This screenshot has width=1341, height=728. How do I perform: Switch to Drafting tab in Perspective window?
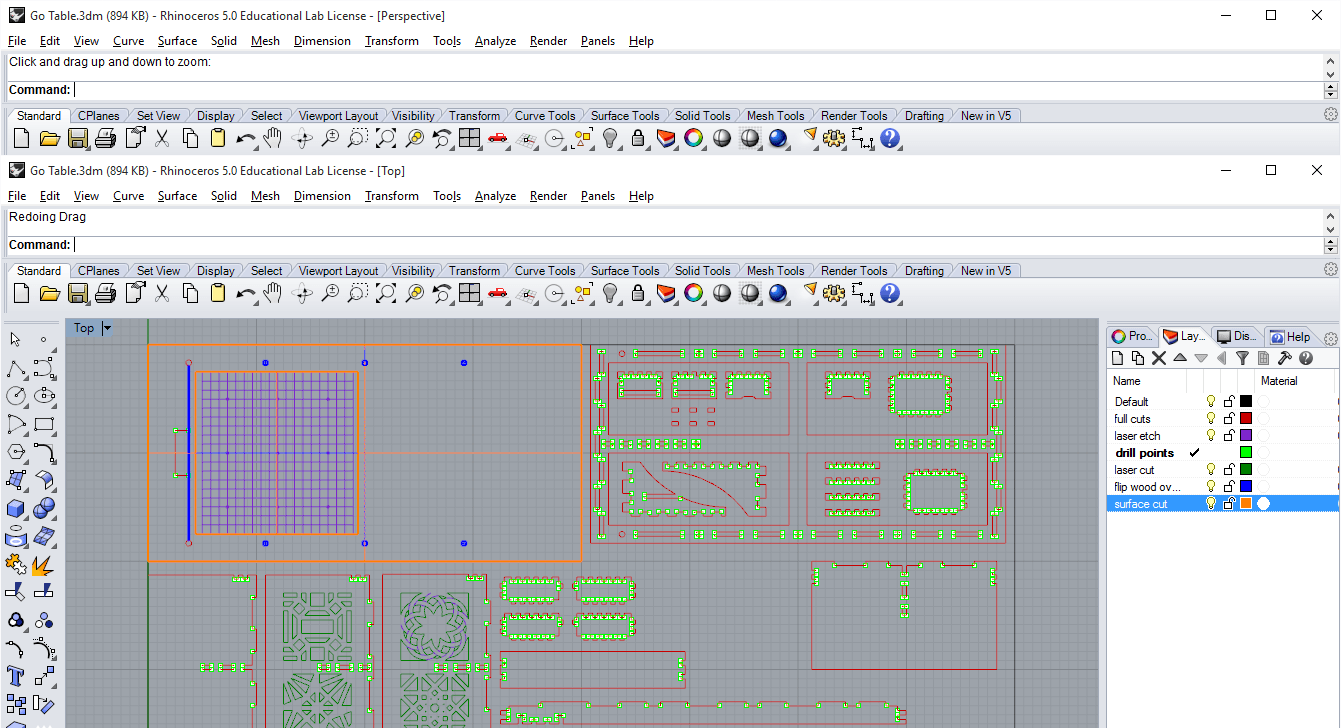coord(924,116)
